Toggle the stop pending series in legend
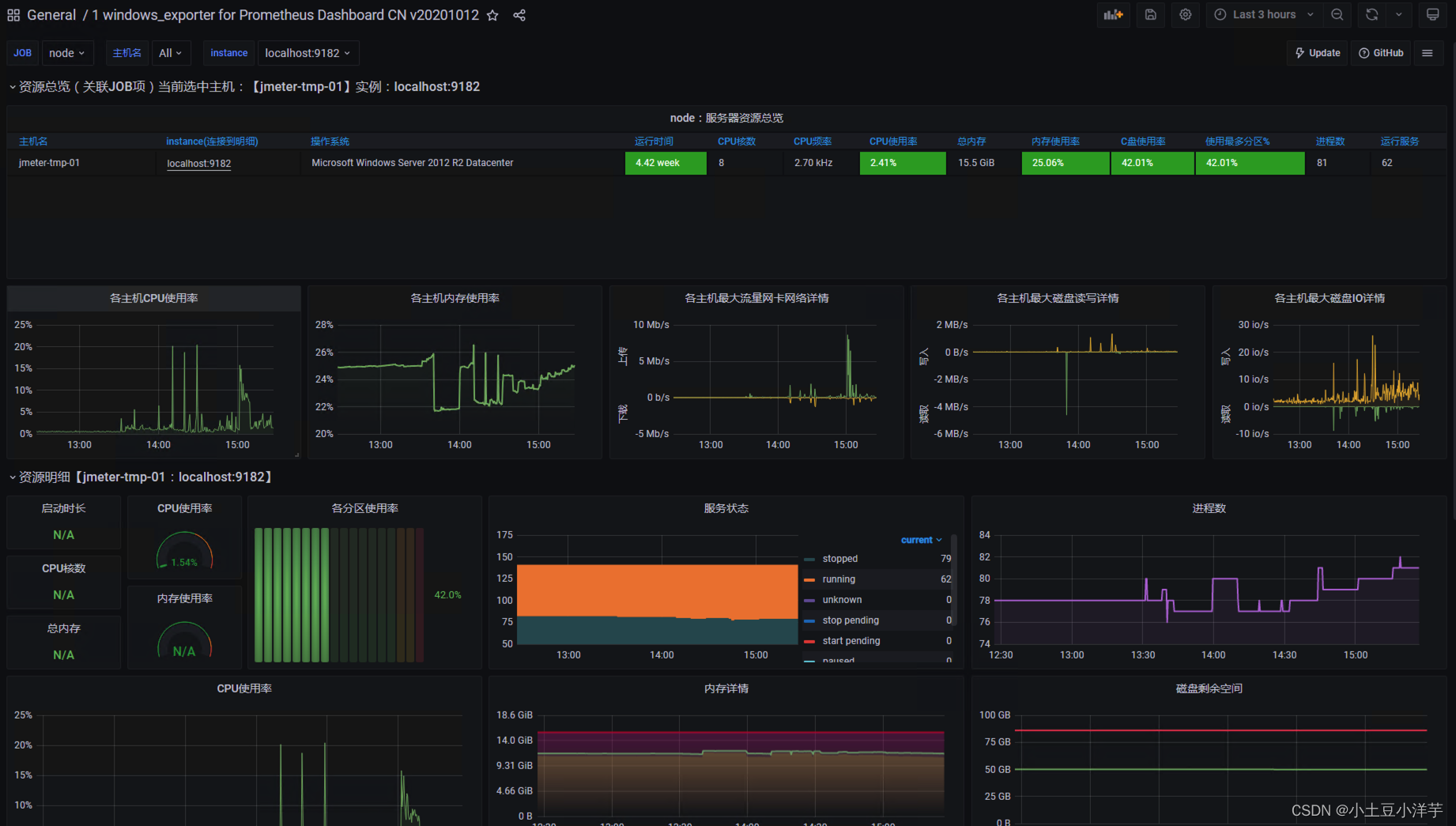The width and height of the screenshot is (1456, 826). coord(851,620)
